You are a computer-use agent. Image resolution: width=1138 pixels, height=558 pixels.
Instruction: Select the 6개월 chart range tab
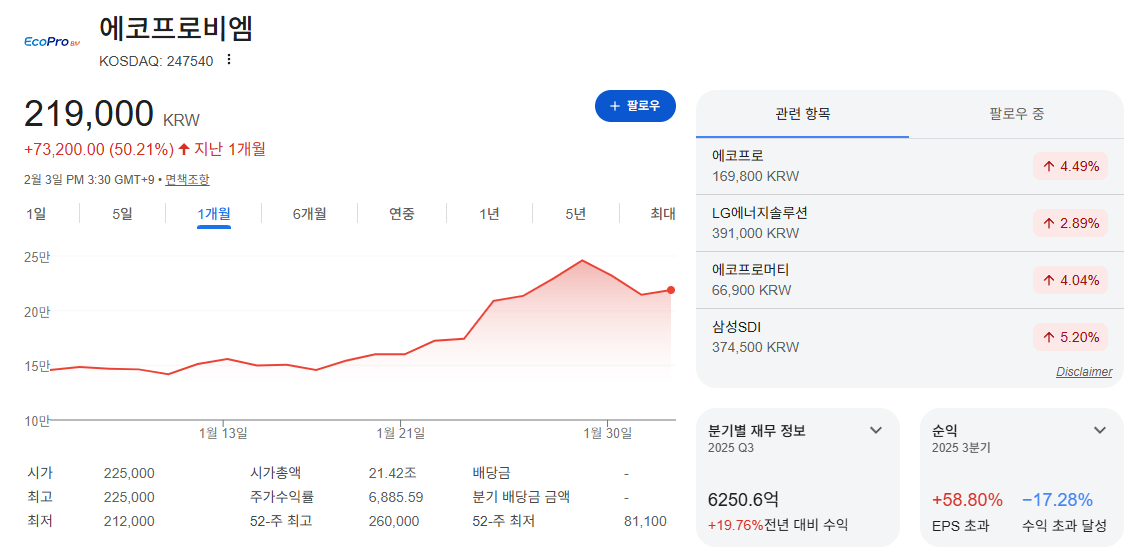coord(310,214)
